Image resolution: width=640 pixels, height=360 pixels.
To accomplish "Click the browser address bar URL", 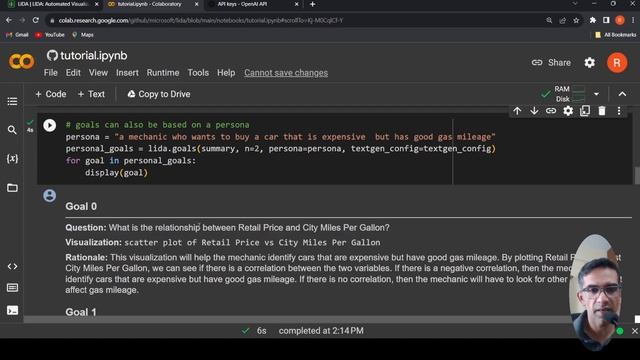I will point(201,20).
